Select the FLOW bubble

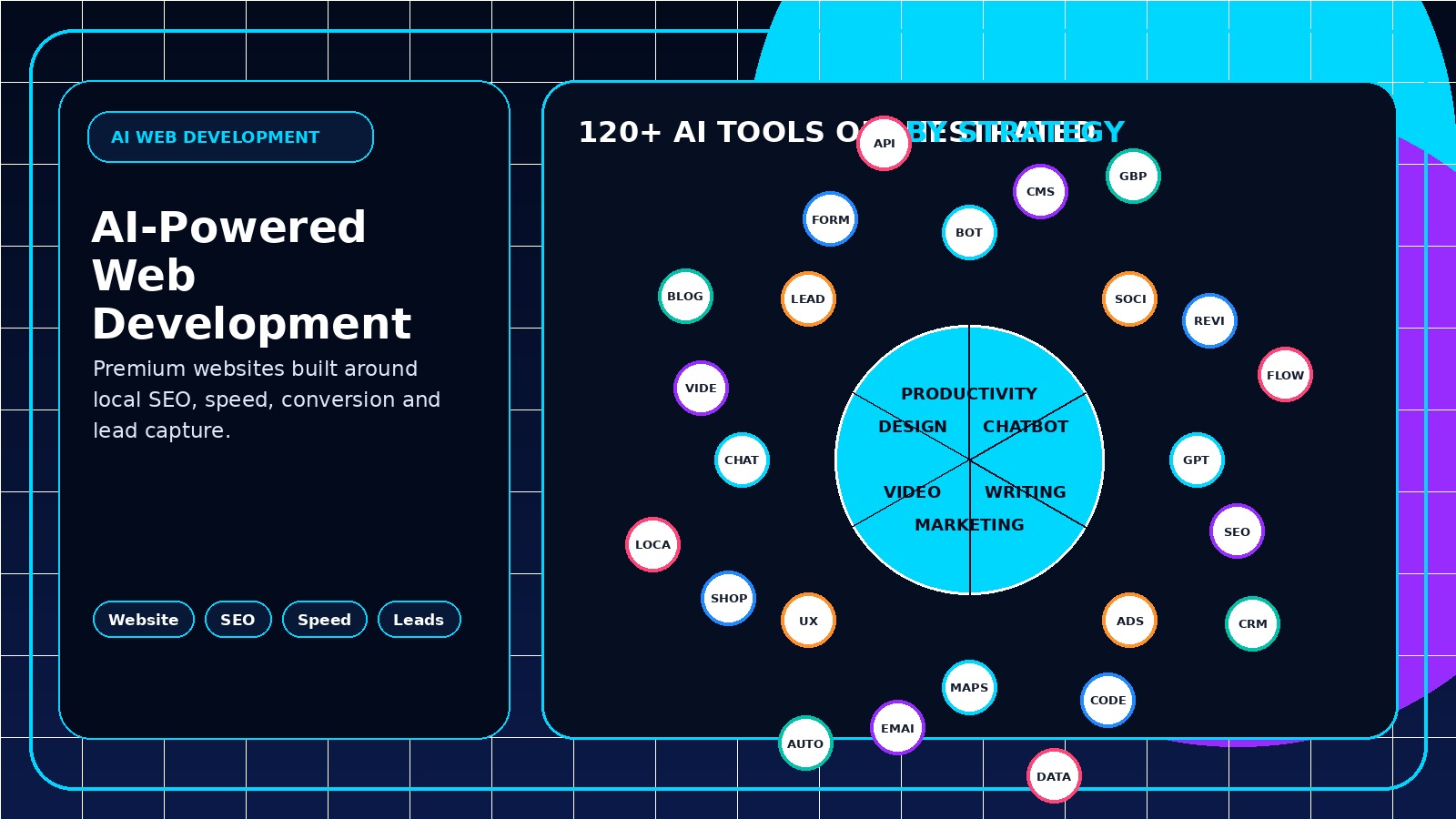pos(1285,375)
